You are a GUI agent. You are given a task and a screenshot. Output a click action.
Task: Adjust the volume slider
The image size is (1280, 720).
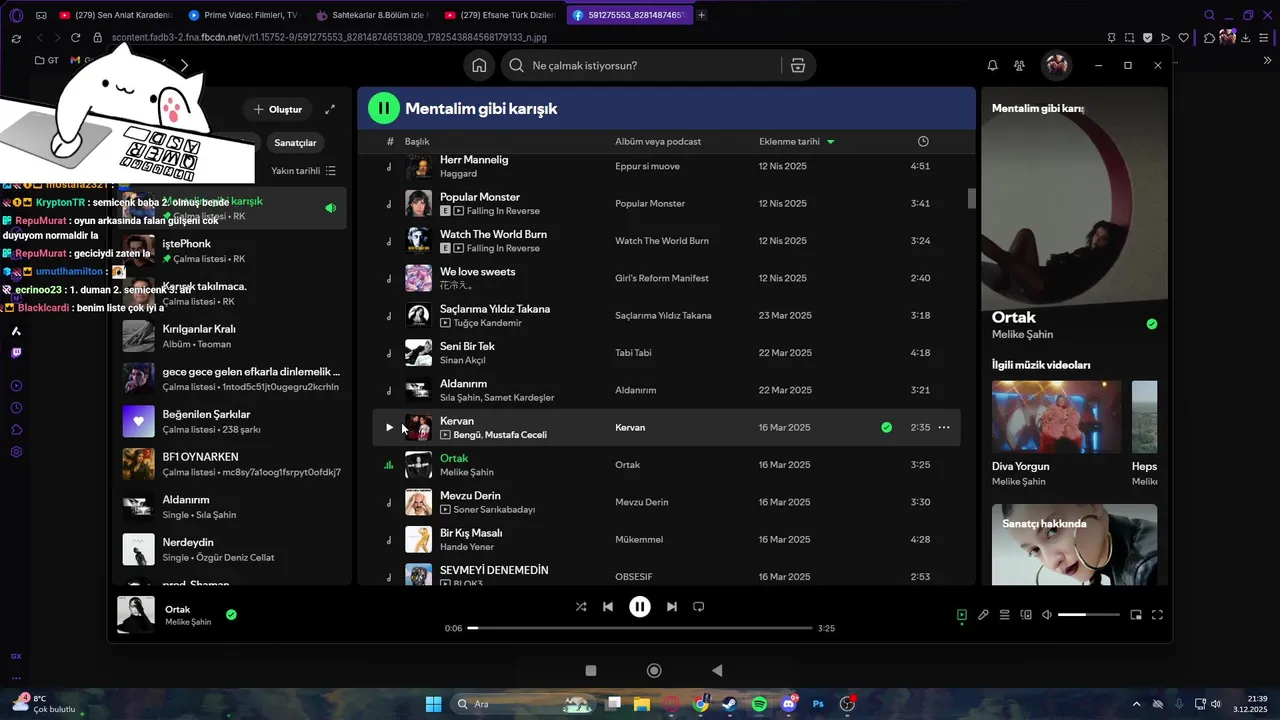coord(1089,615)
